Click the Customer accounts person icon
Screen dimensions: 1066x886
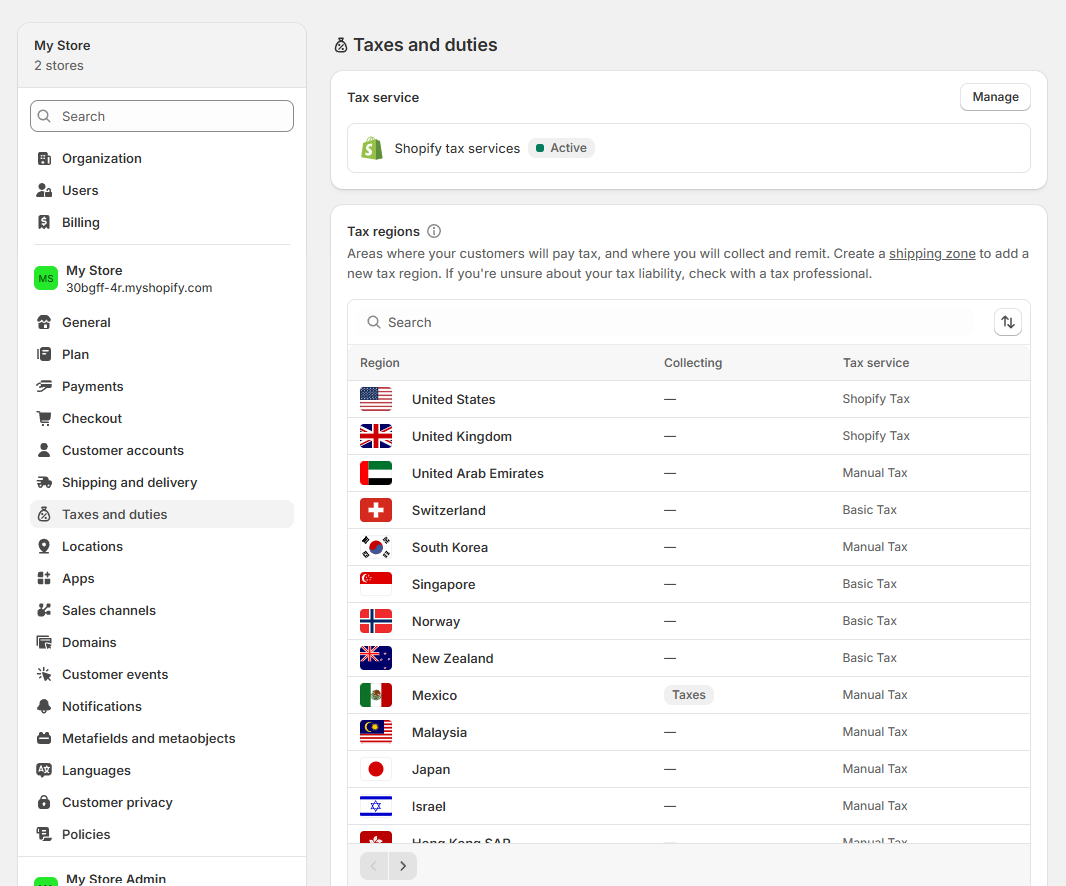44,450
